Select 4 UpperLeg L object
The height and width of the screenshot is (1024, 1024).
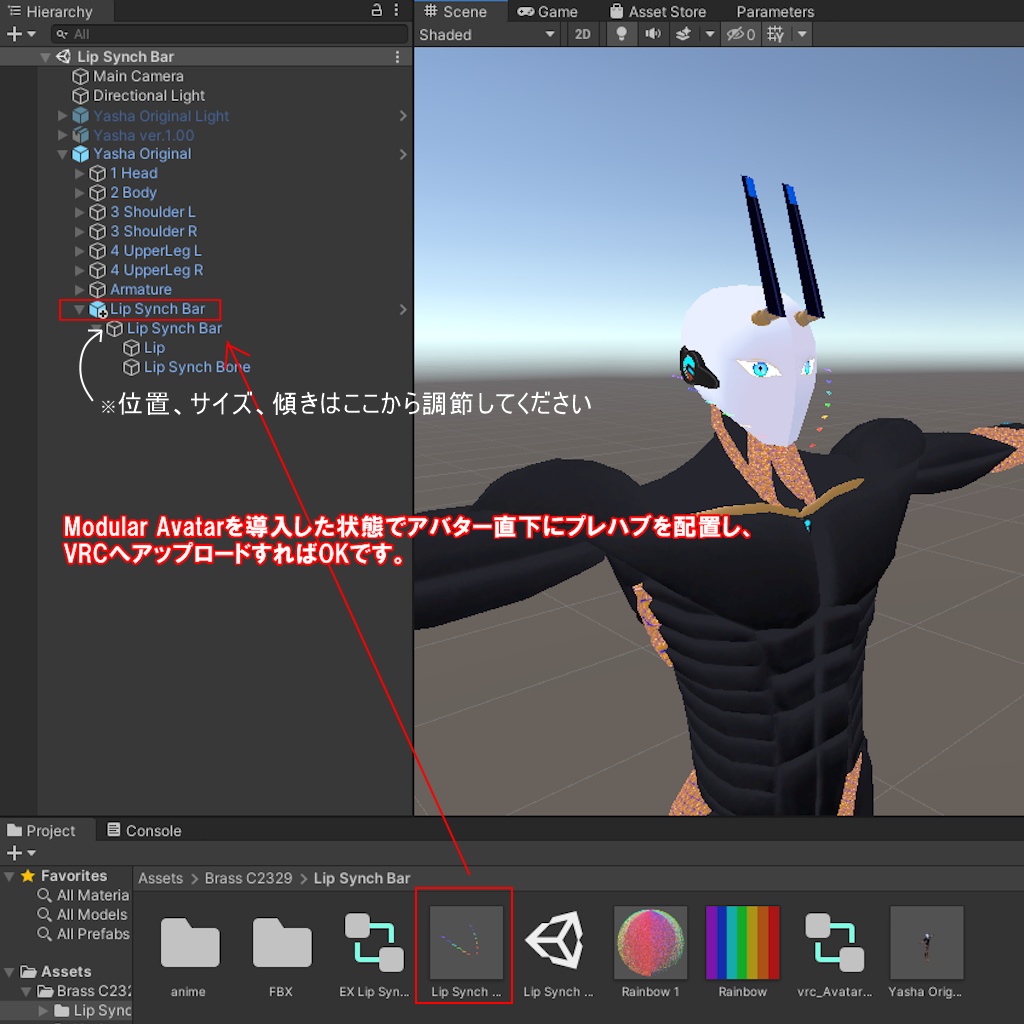pos(155,251)
